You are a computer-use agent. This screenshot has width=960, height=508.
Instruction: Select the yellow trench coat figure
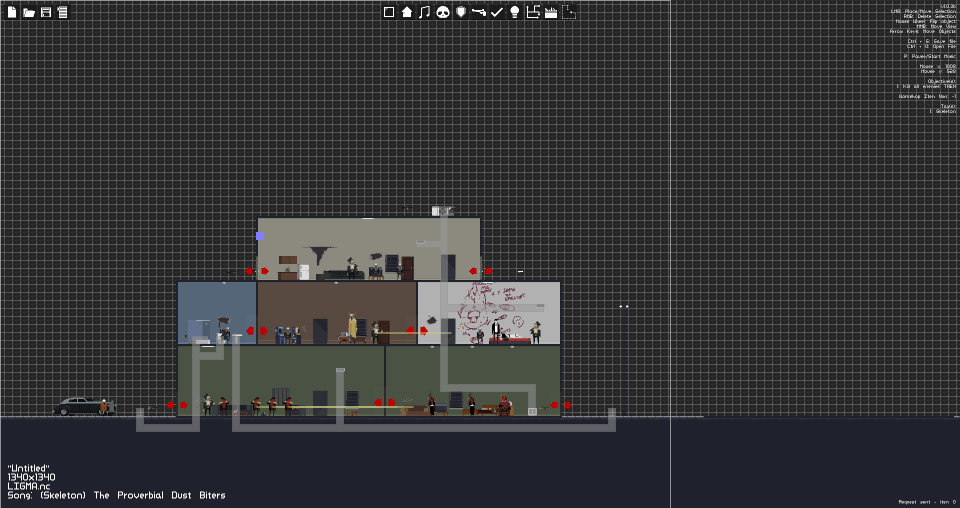pyautogui.click(x=353, y=326)
